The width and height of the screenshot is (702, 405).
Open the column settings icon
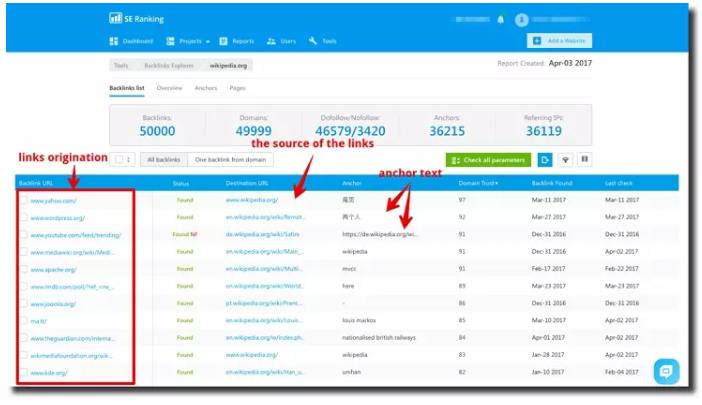[x=585, y=159]
